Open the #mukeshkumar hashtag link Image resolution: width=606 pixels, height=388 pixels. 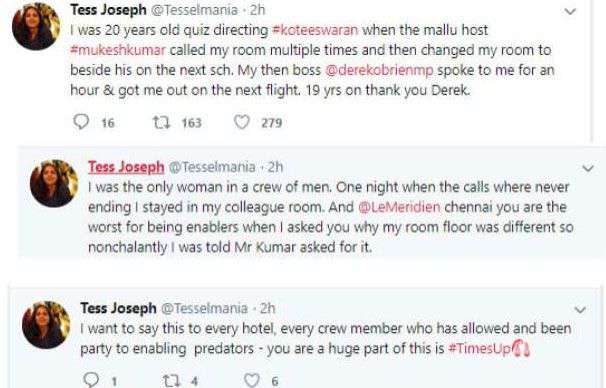[x=118, y=50]
